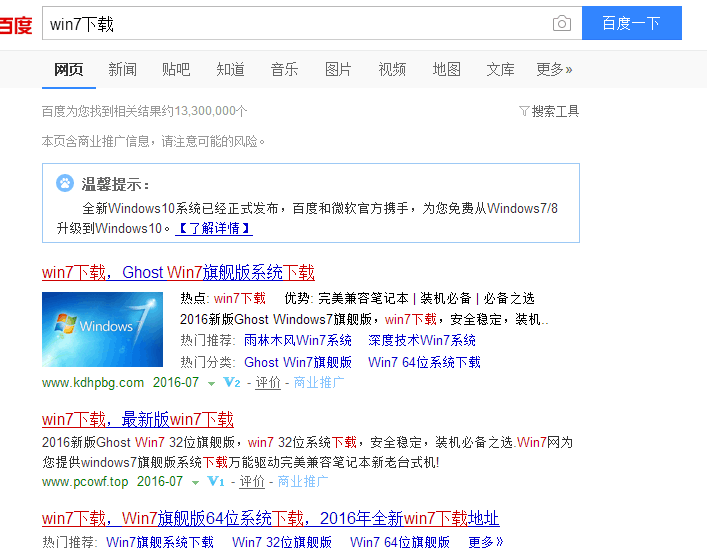Open the Ghost Win7旗舰版 category link
The image size is (707, 558).
[298, 362]
